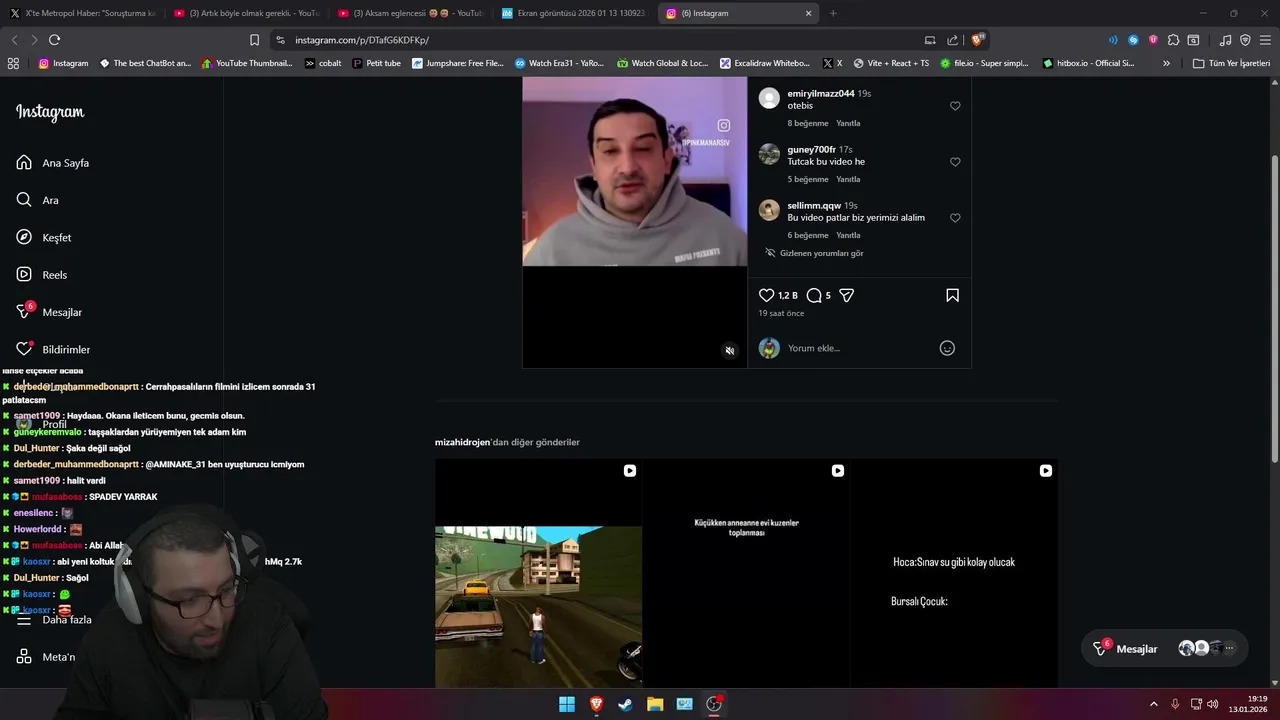The height and width of the screenshot is (720, 1280).
Task: Open Brave VPN shield icon
Action: click(1245, 40)
